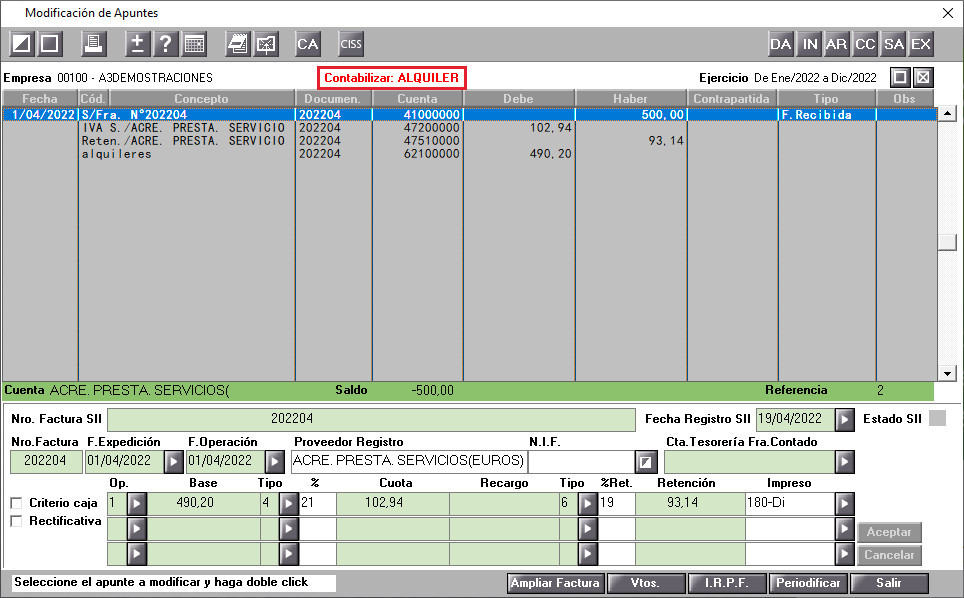Image resolution: width=964 pixels, height=598 pixels.
Task: Click the SA toolbar button
Action: (x=893, y=44)
